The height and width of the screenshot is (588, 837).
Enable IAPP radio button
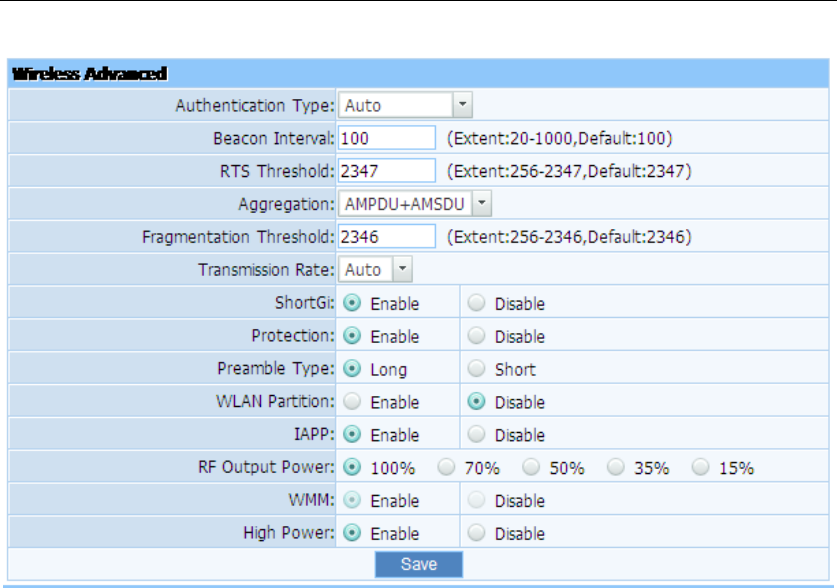point(352,434)
